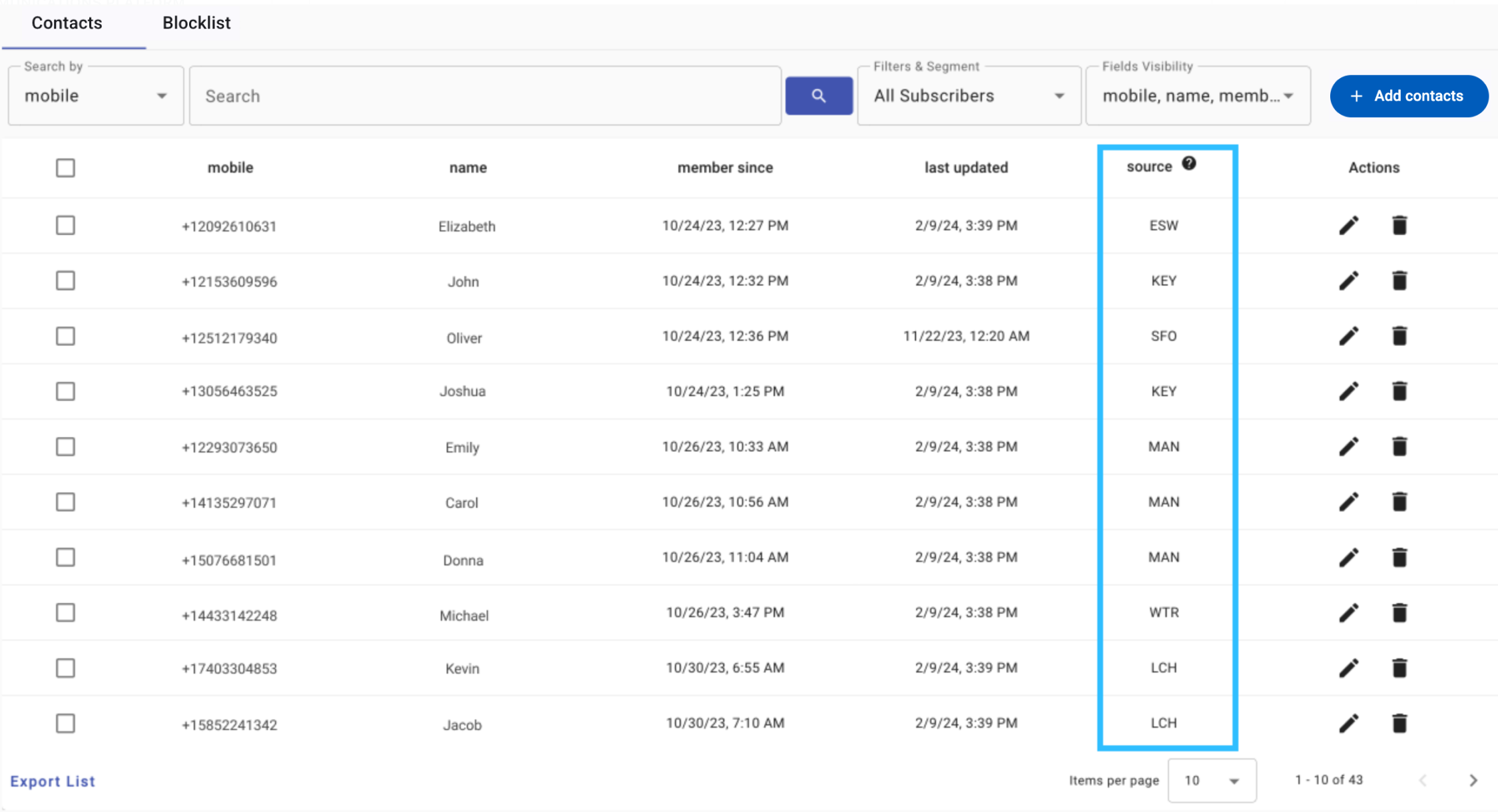Delete Donna's contact with the trash icon

(x=1399, y=557)
